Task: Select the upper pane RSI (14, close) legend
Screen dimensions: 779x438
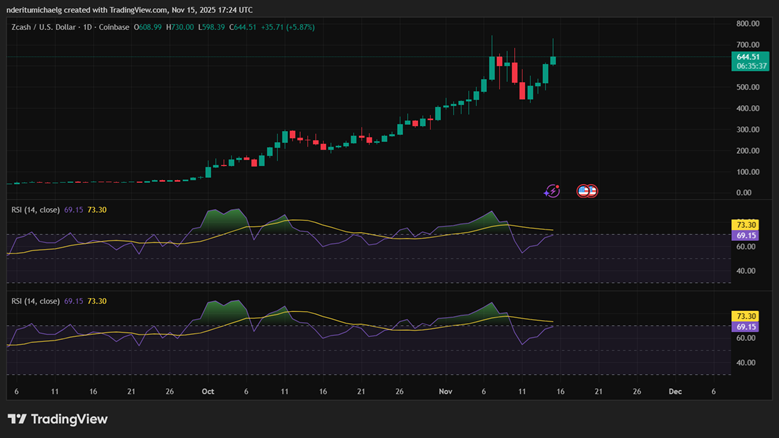Action: (x=36, y=209)
